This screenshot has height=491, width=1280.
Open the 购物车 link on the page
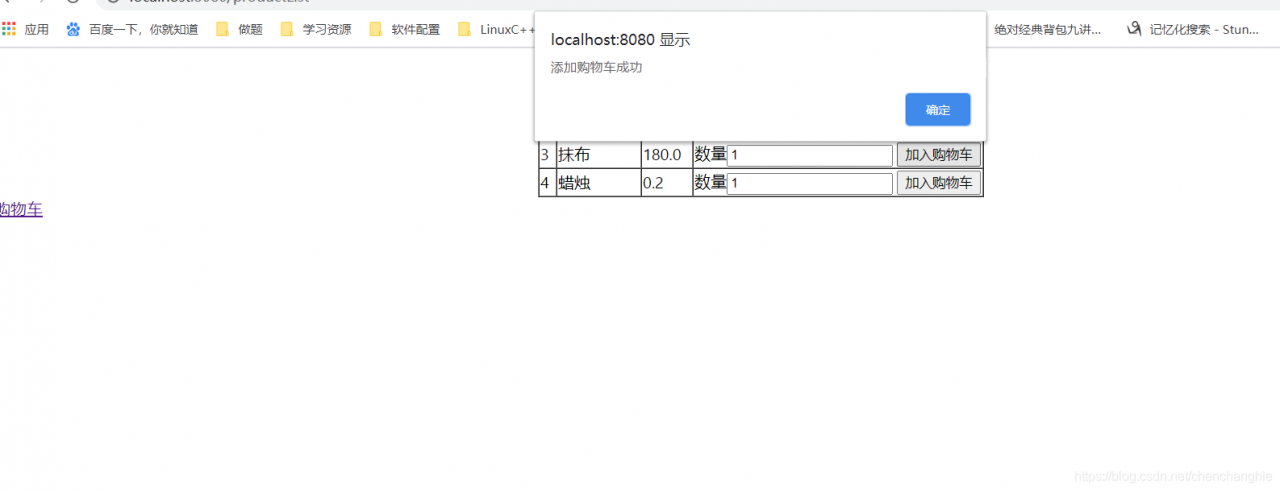21,209
